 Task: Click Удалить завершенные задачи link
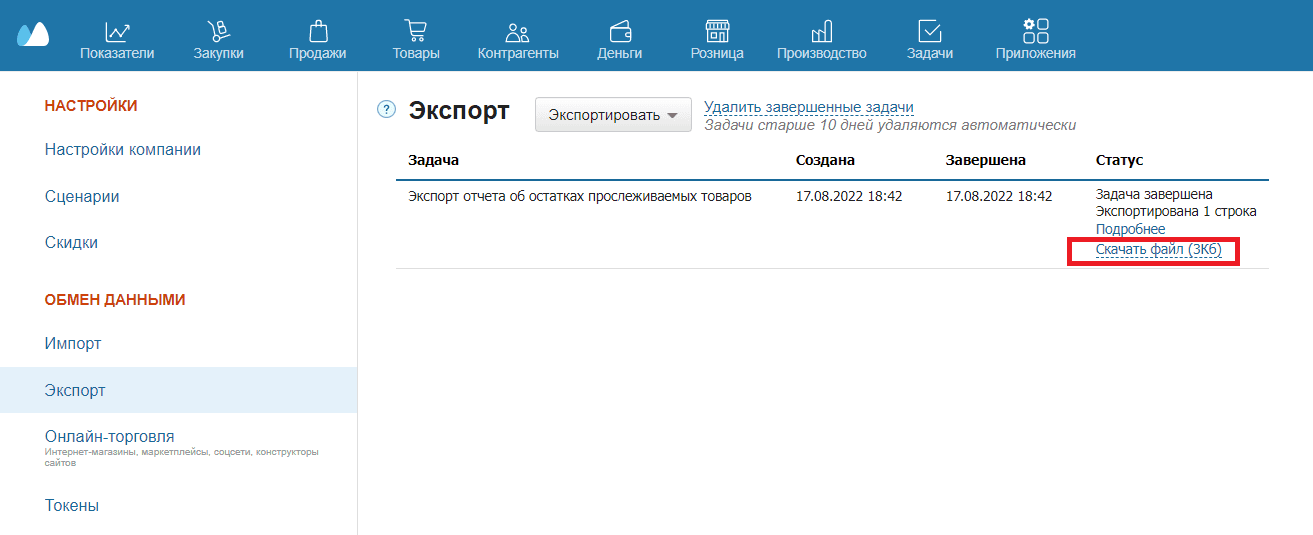[808, 107]
